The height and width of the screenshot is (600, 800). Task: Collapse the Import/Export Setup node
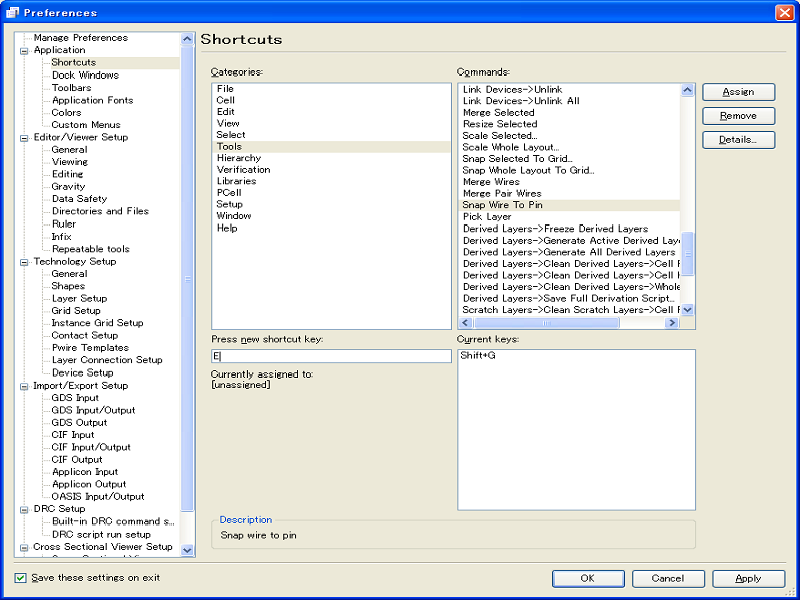pyautogui.click(x=24, y=385)
